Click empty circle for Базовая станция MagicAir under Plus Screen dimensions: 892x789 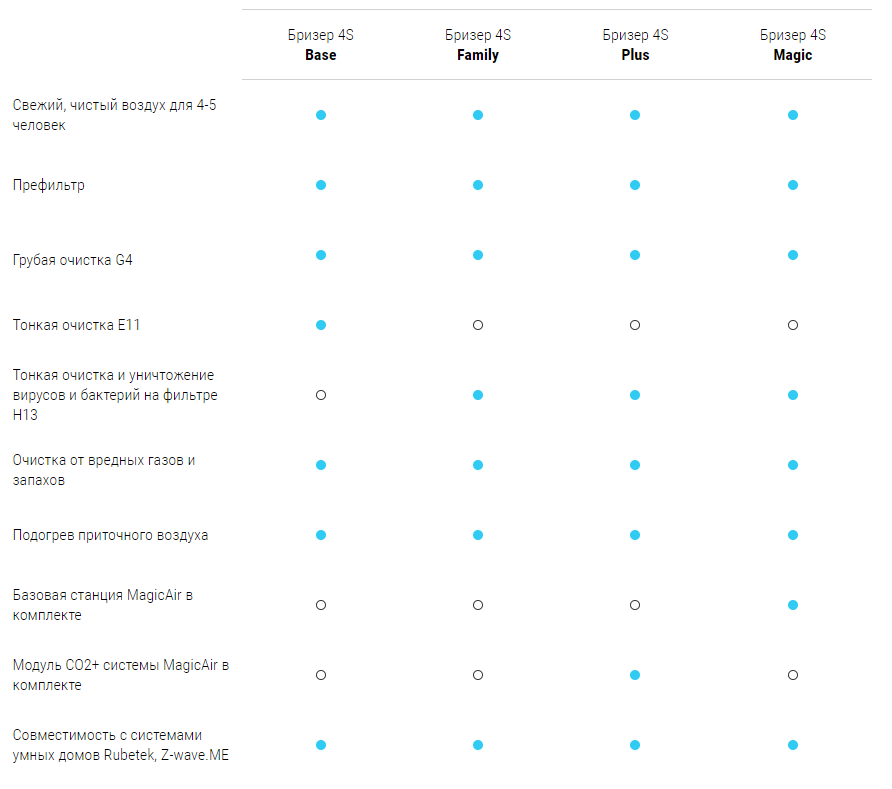(635, 605)
